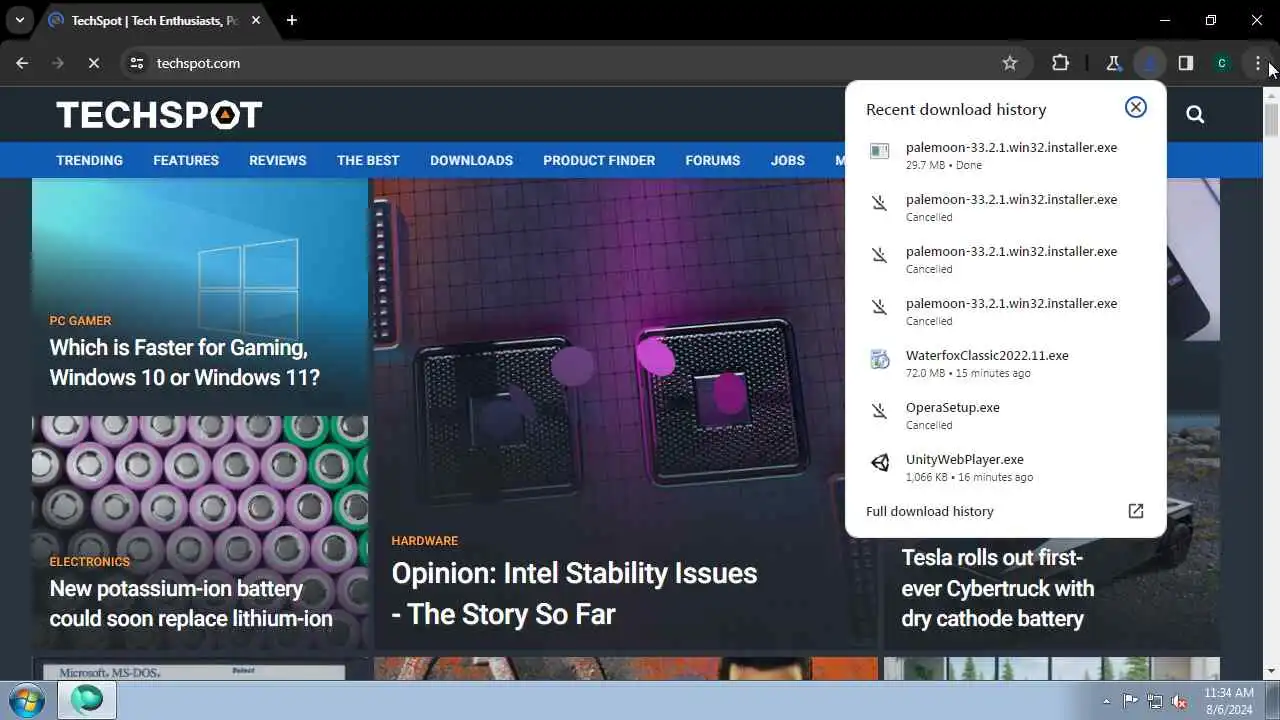This screenshot has width=1280, height=720.
Task: Open the Chrome three-dot menu
Action: [1257, 63]
